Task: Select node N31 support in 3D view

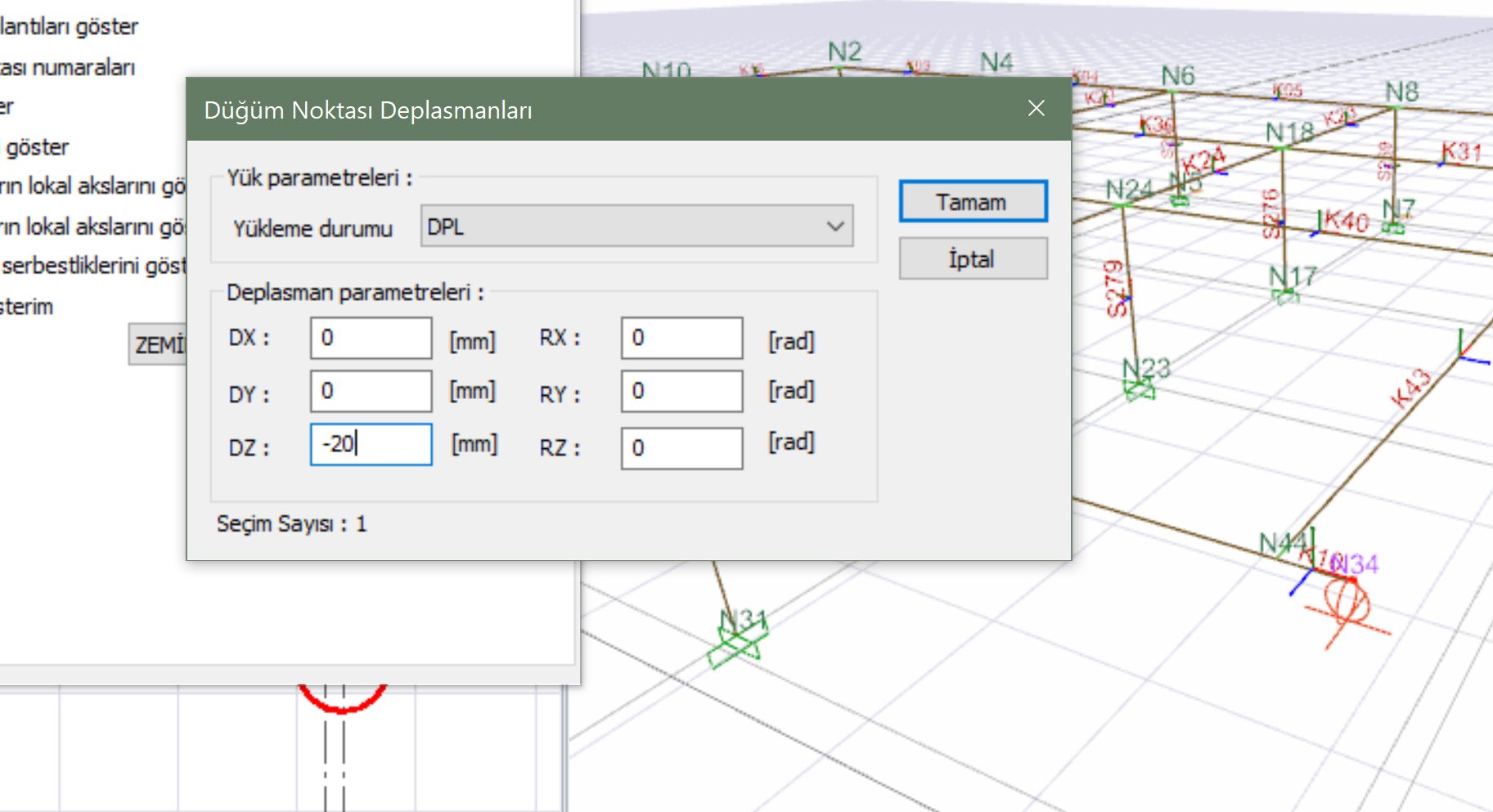Action: coord(738,642)
